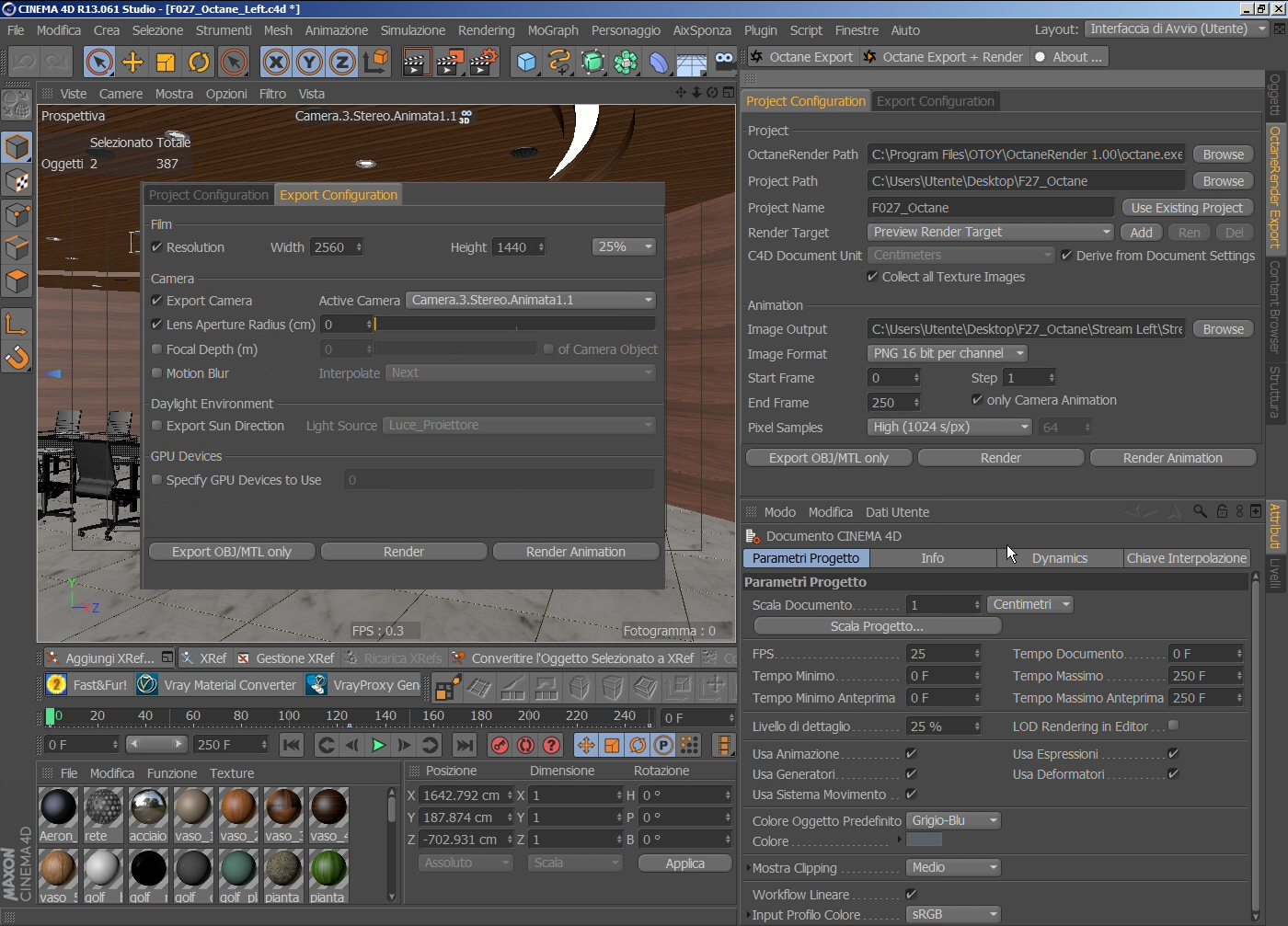Image resolution: width=1288 pixels, height=926 pixels.
Task: Switch to polygons mode in left toolbar
Action: [17, 281]
